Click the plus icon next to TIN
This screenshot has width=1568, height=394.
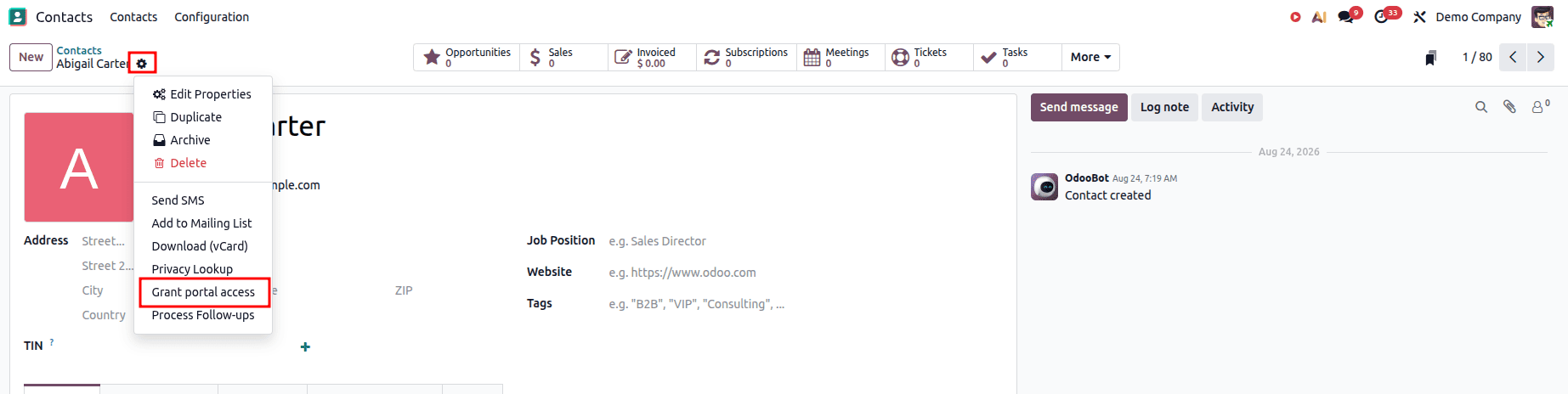coord(305,346)
